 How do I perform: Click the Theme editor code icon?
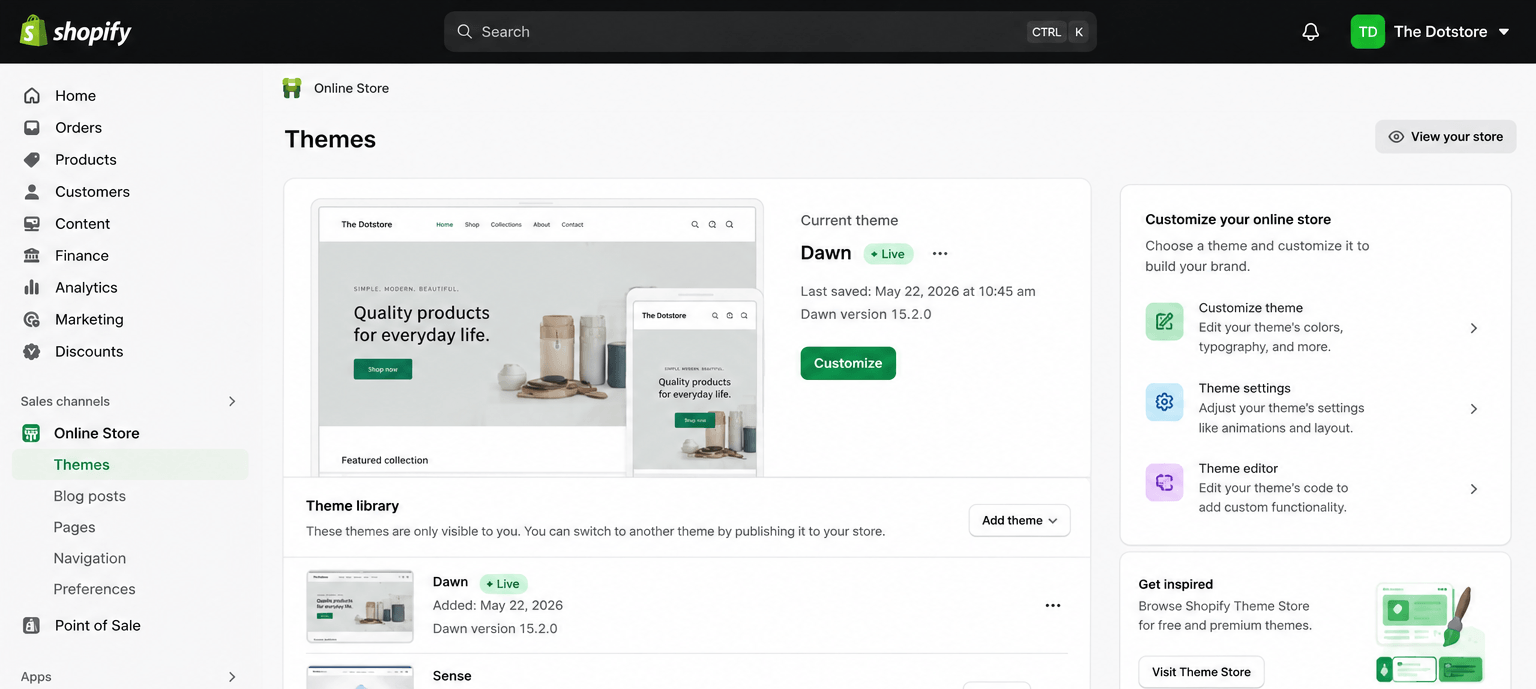click(x=1164, y=483)
